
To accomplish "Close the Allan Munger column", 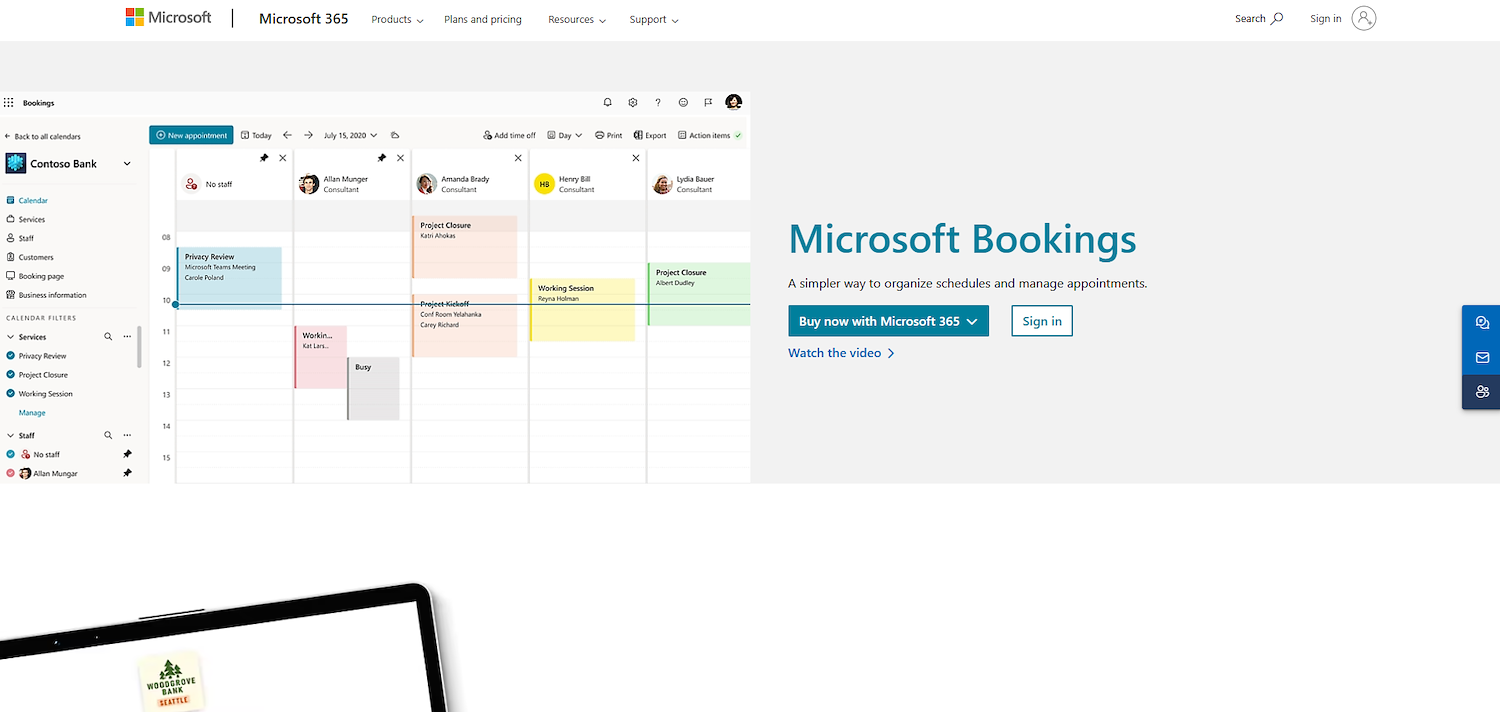I will coord(401,158).
